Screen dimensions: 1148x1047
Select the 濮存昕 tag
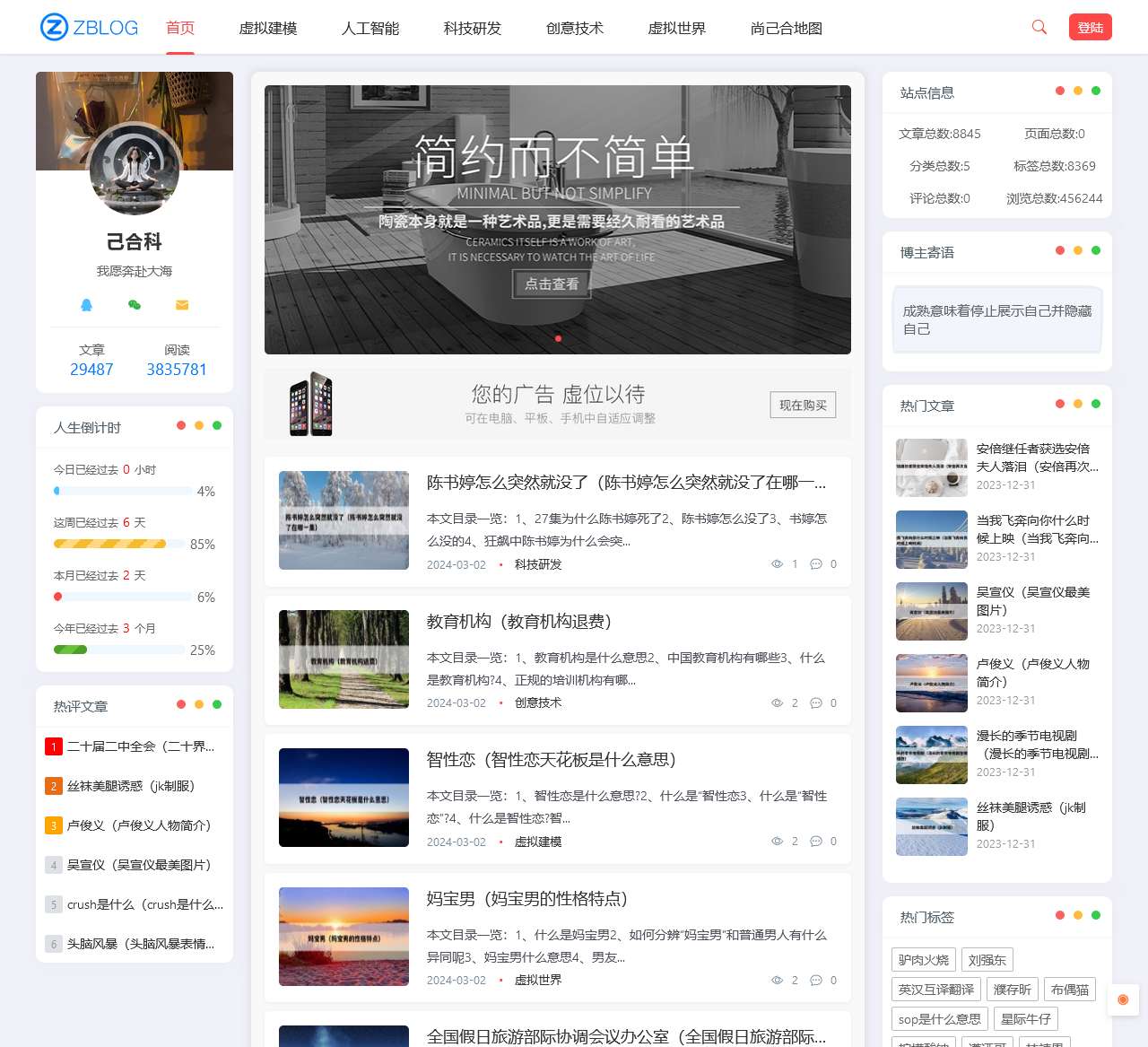1013,990
